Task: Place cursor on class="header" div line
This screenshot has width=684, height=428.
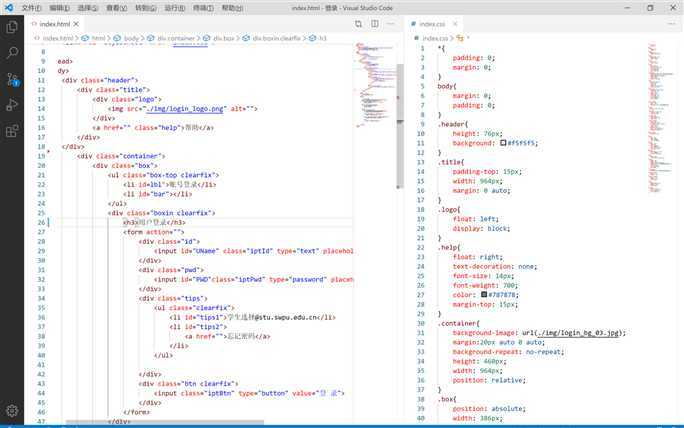Action: (x=100, y=80)
